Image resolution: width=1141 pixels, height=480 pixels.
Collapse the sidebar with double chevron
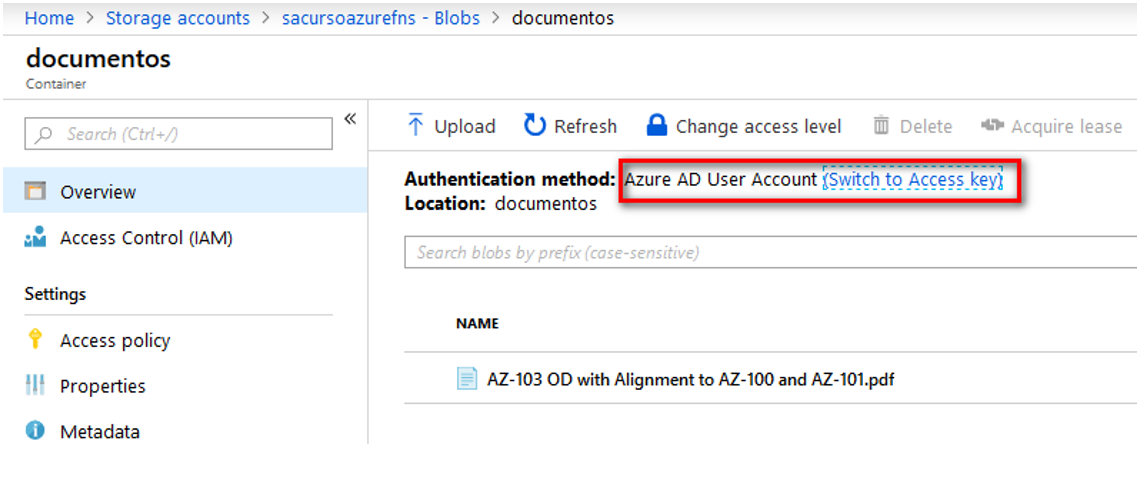[350, 119]
